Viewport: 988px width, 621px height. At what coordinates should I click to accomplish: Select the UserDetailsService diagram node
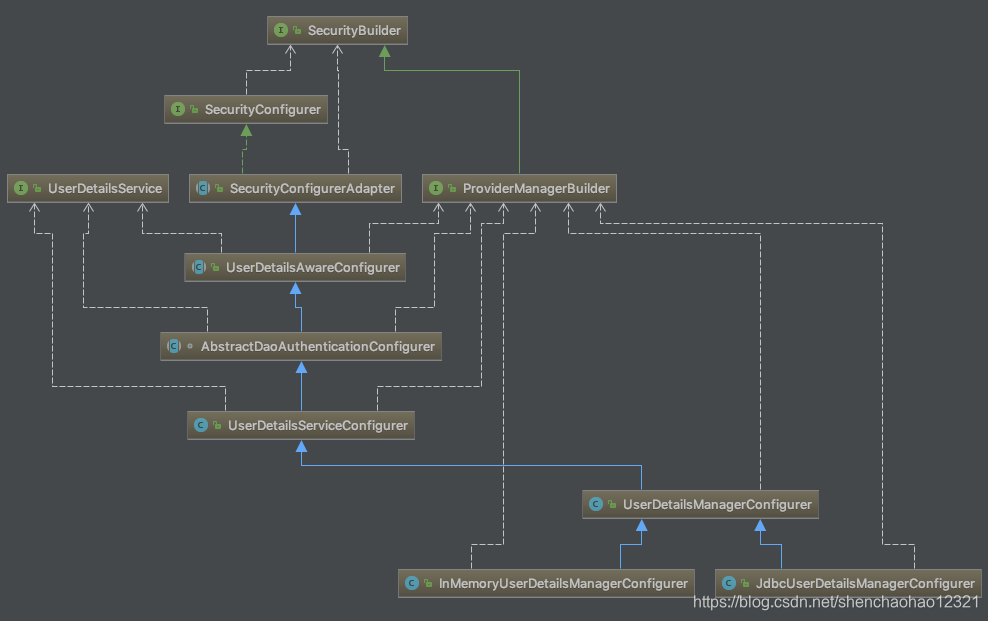(x=88, y=188)
